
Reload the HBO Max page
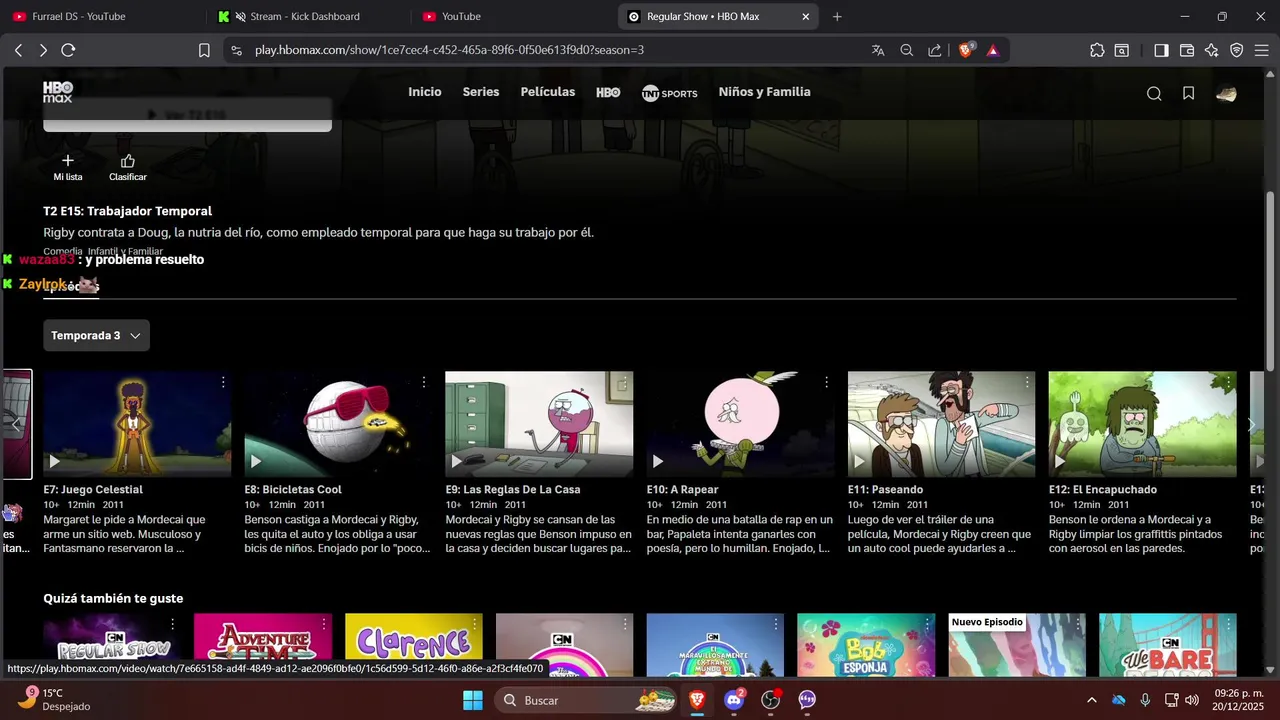click(68, 50)
